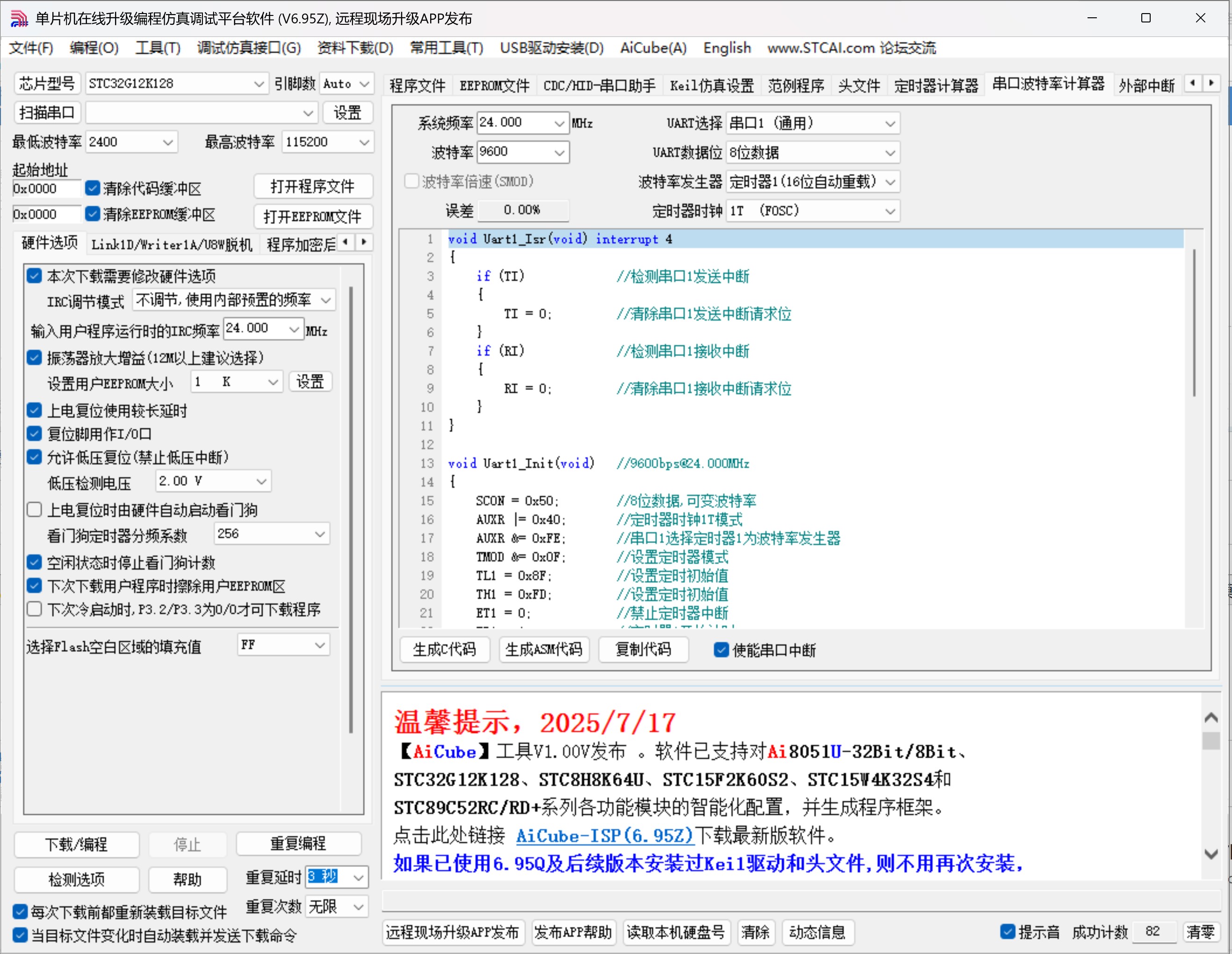Click the 扫描串口 port combo box
Image resolution: width=1232 pixels, height=954 pixels.
[x=202, y=113]
